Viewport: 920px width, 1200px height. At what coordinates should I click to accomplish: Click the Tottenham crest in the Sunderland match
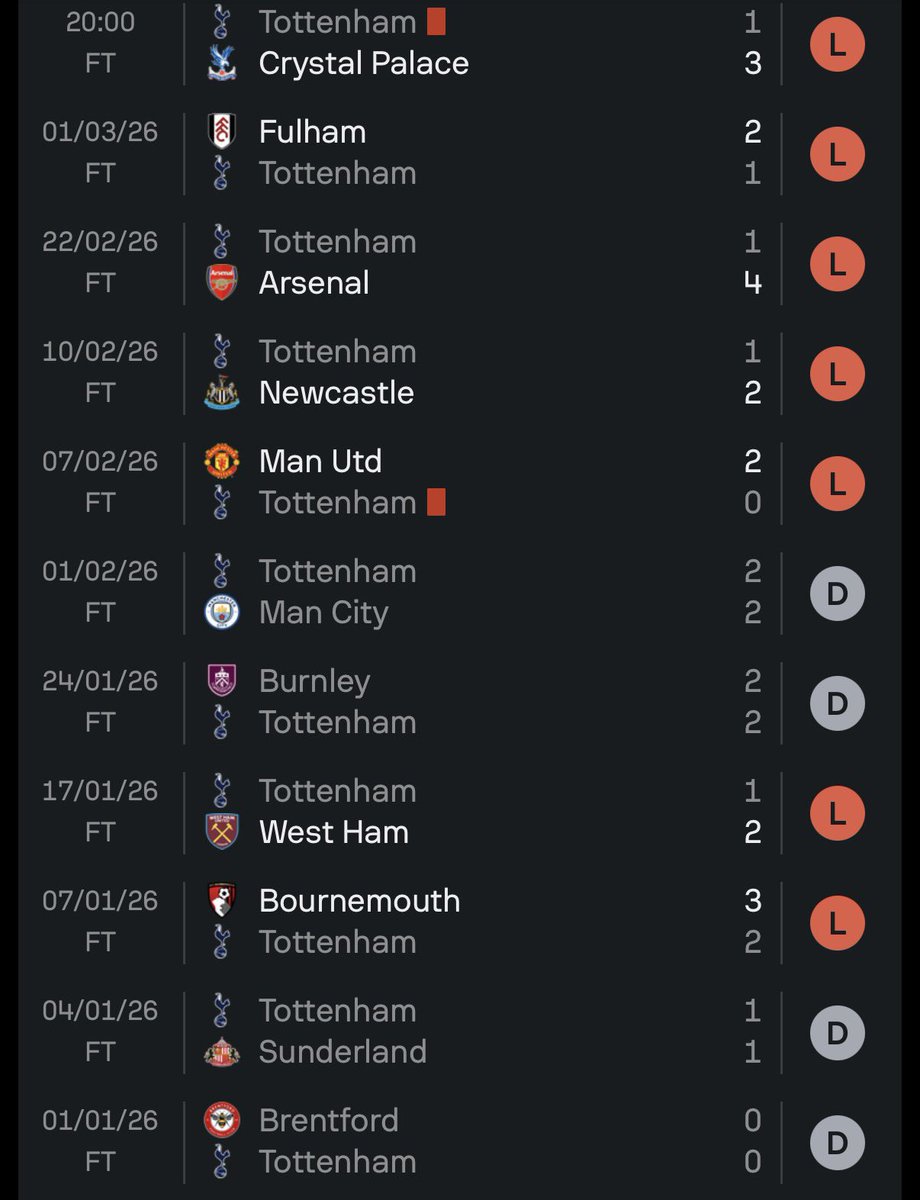click(222, 1010)
